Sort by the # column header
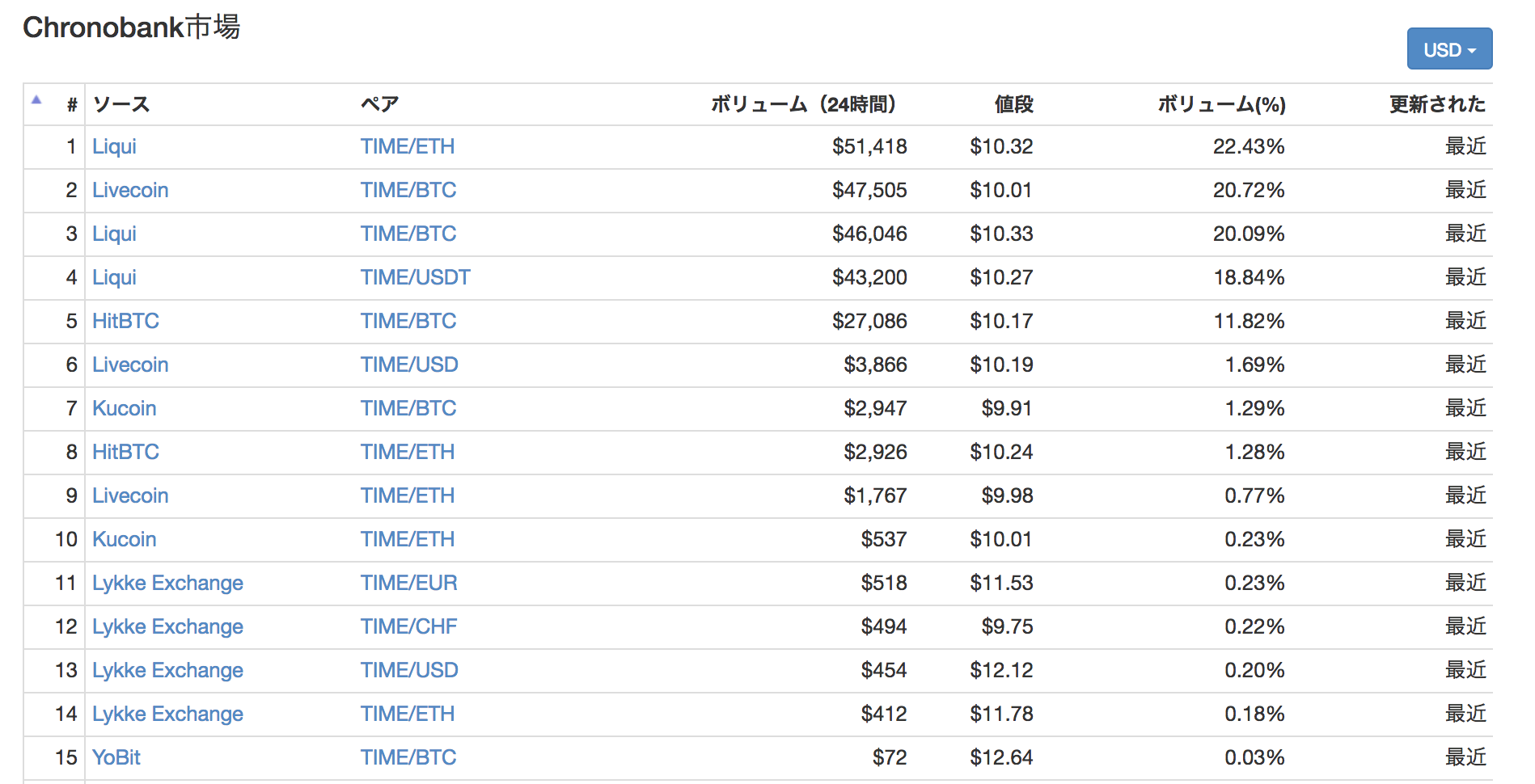The height and width of the screenshot is (784, 1535). coord(72,104)
